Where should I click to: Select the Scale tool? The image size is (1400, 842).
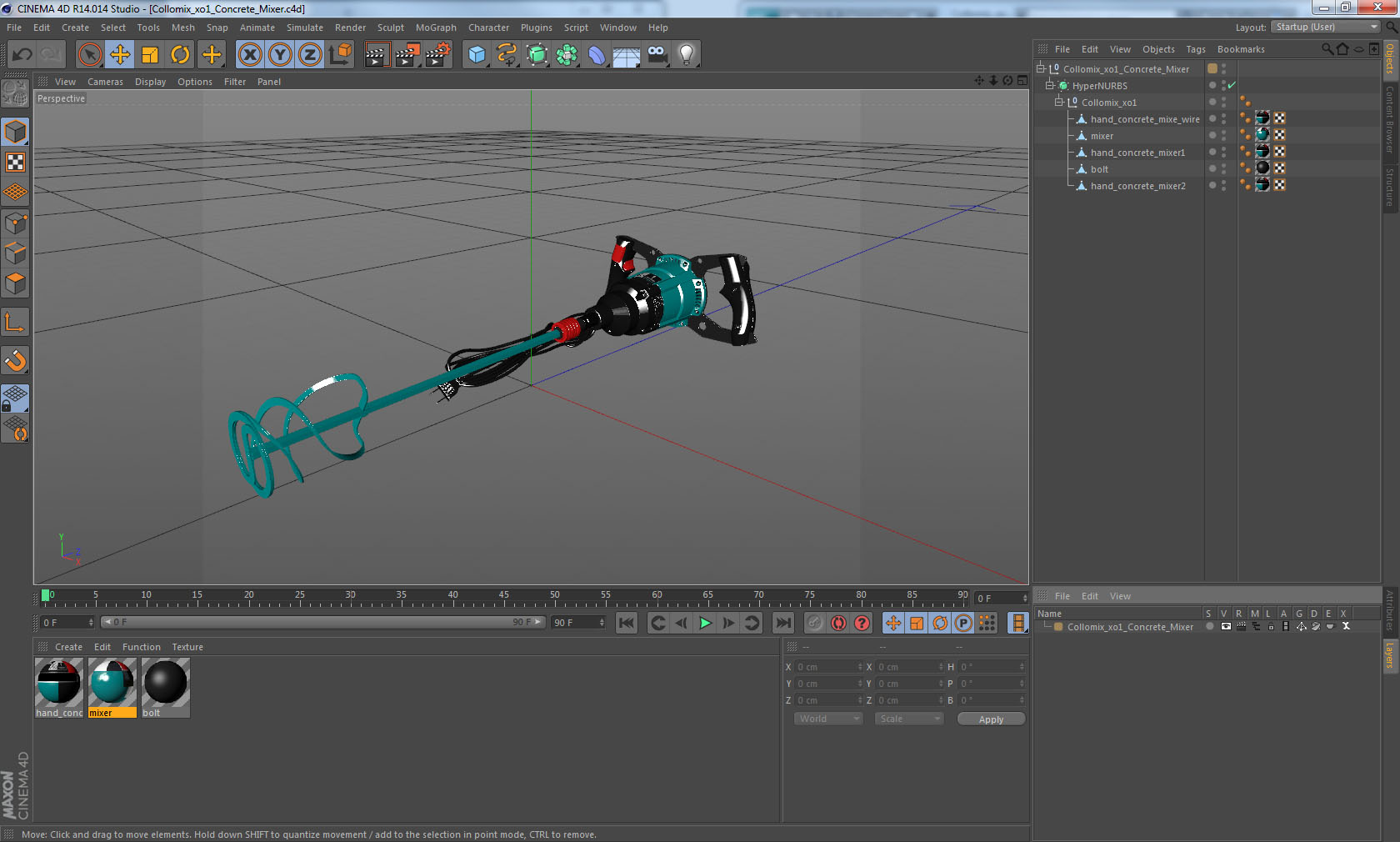[150, 55]
